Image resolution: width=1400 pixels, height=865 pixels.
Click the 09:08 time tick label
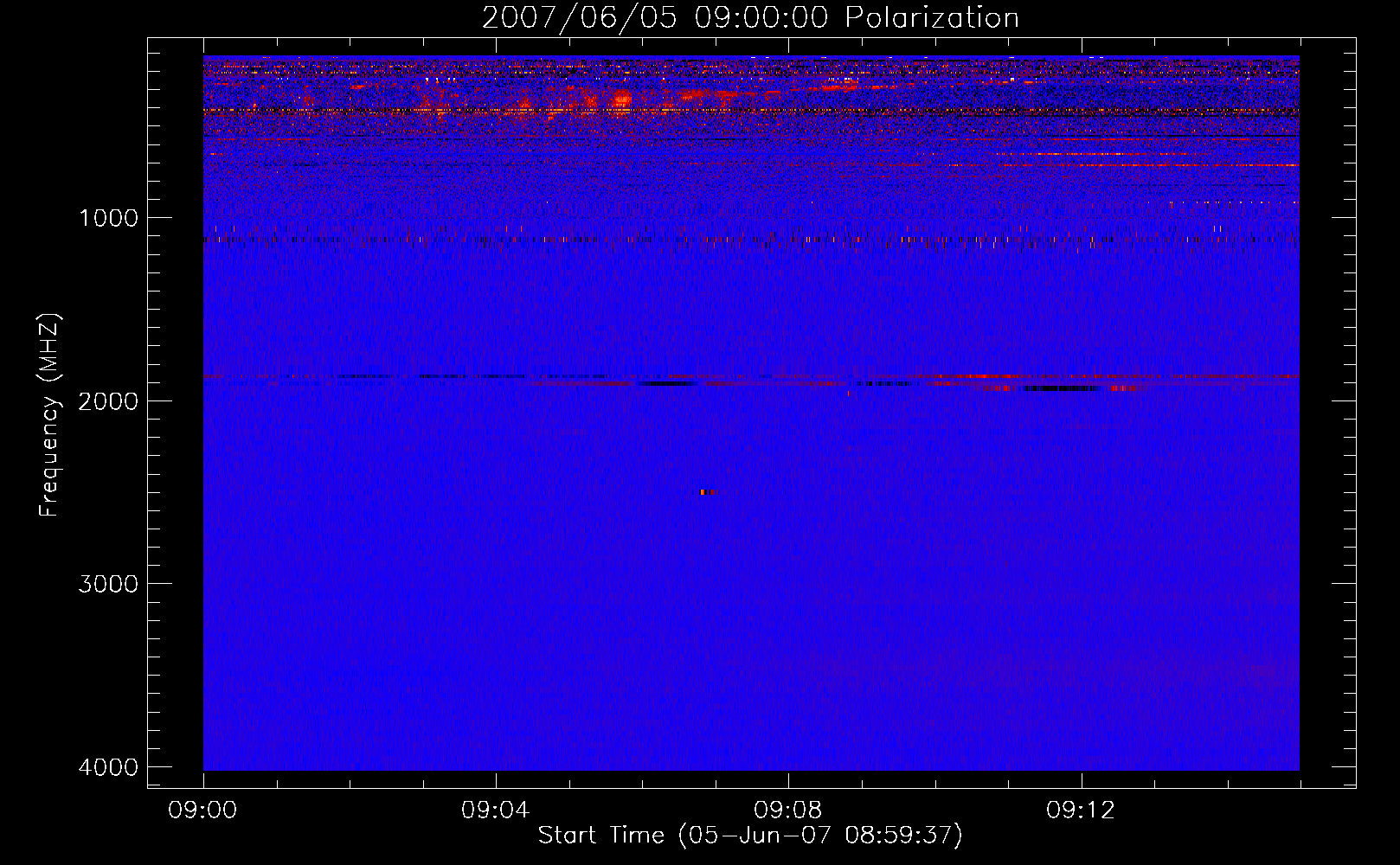pos(787,811)
